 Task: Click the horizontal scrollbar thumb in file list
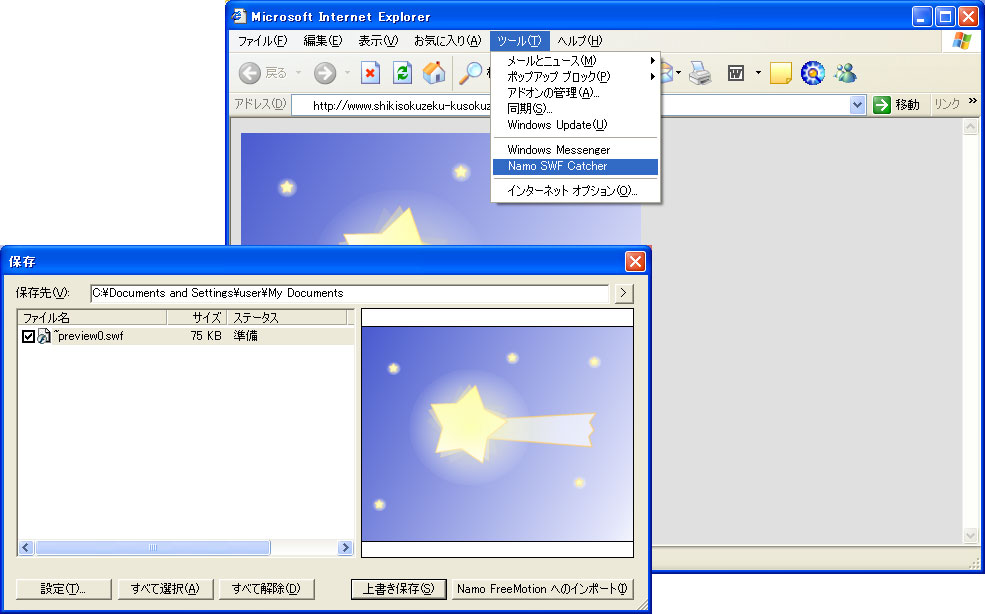coord(153,547)
